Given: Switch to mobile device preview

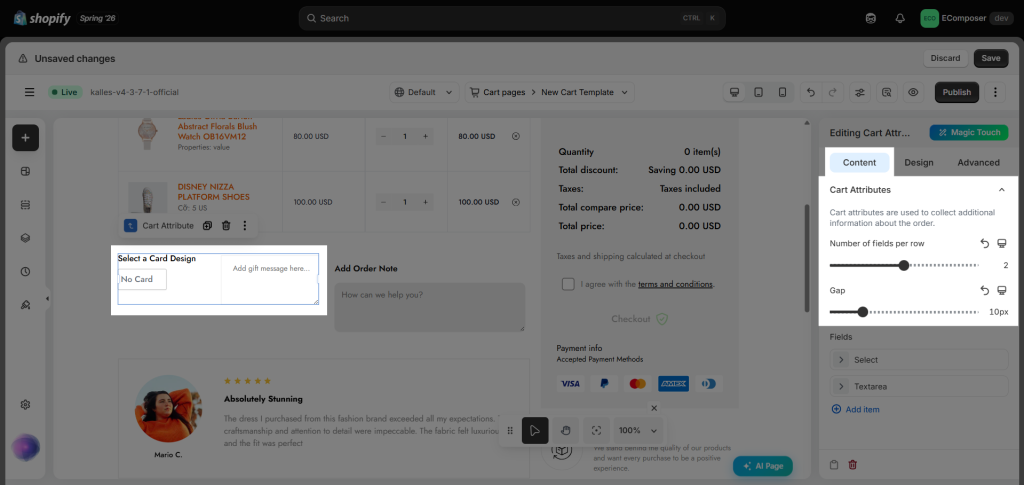Looking at the screenshot, I should [782, 92].
